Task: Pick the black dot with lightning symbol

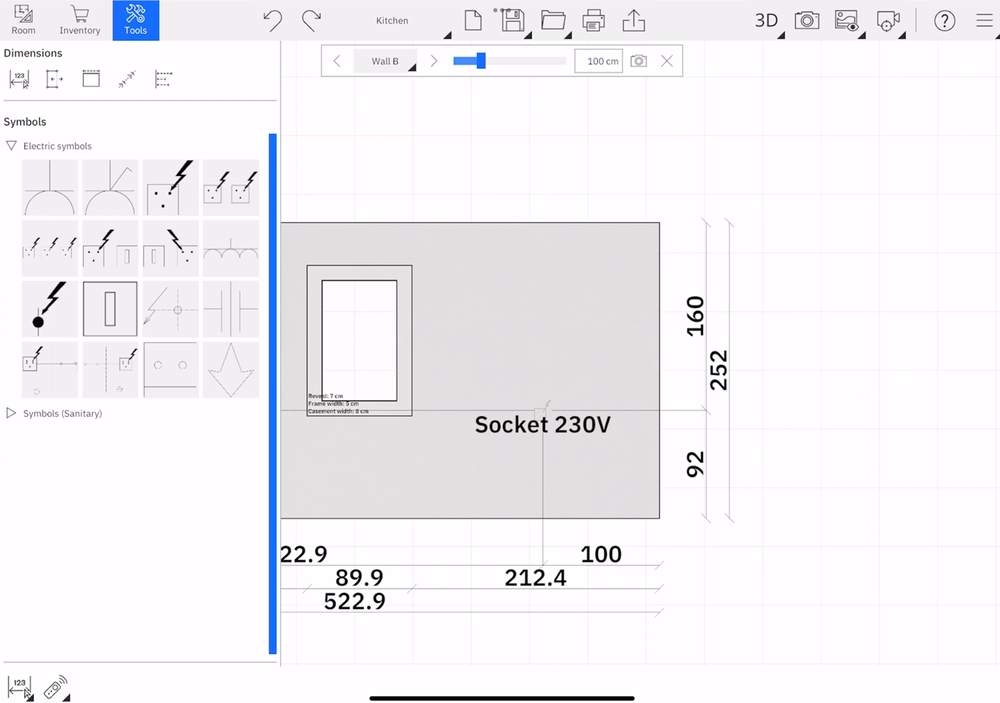Action: [50, 309]
